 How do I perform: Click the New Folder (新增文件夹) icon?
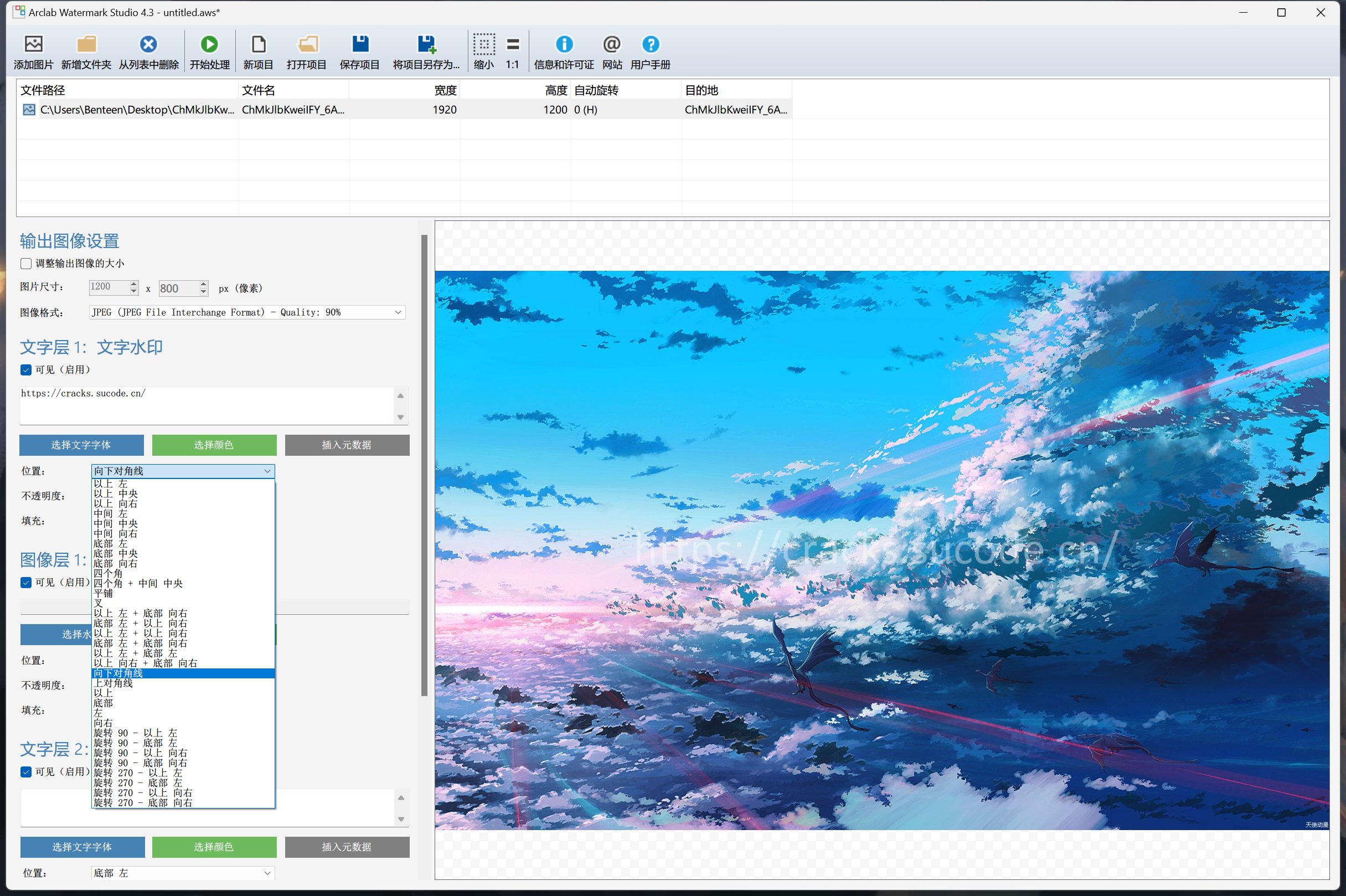click(x=86, y=44)
